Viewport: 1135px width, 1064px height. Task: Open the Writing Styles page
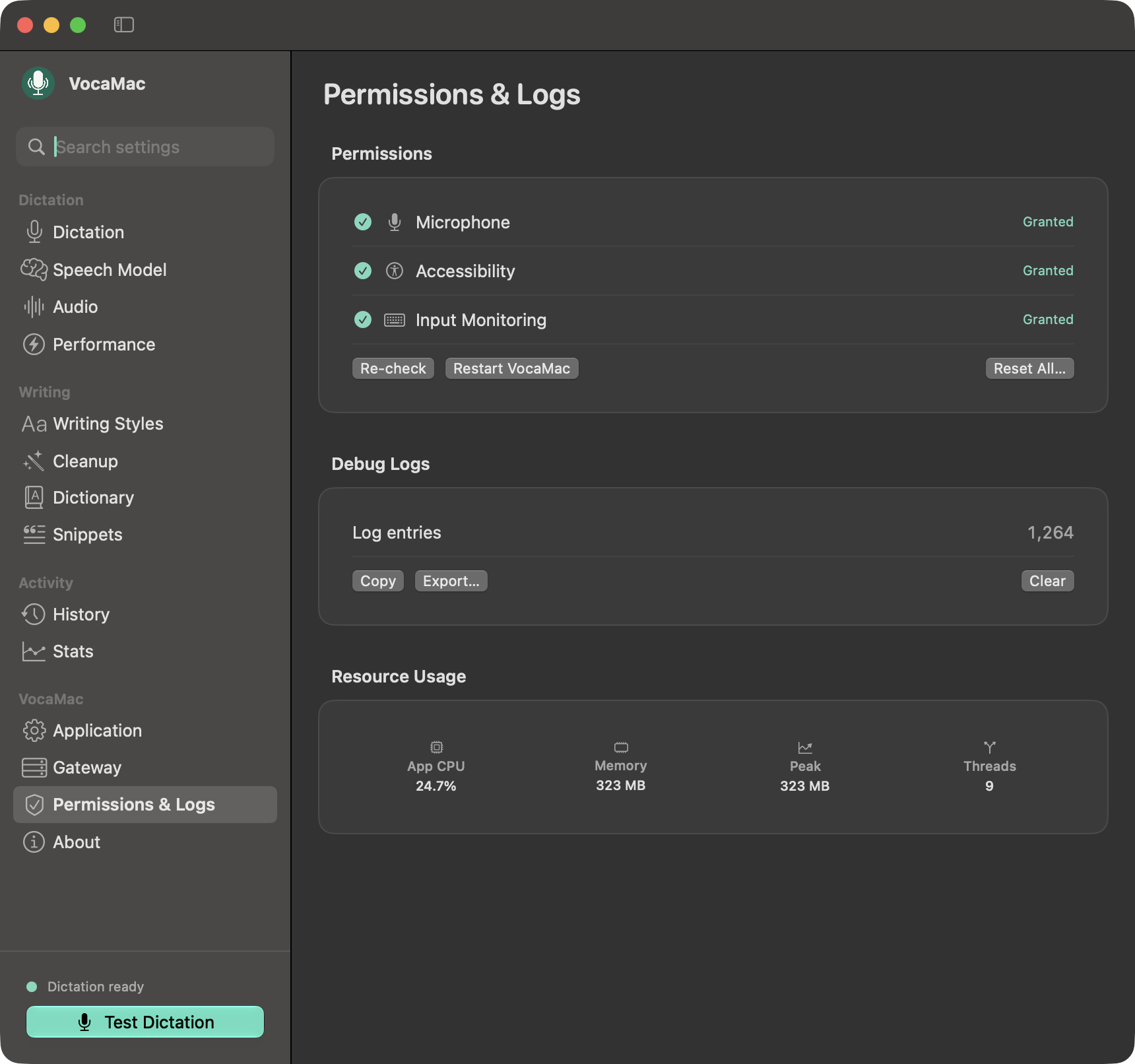(x=145, y=424)
